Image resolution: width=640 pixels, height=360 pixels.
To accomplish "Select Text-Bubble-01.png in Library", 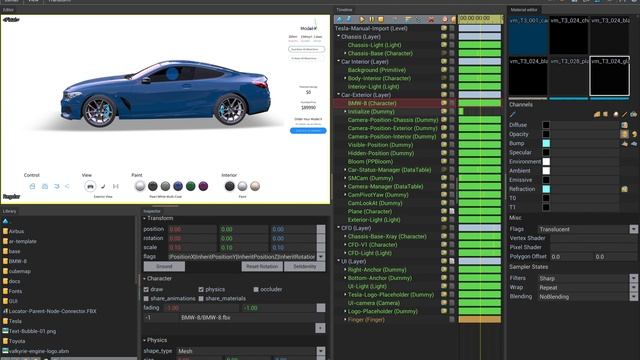I will [x=29, y=331].
